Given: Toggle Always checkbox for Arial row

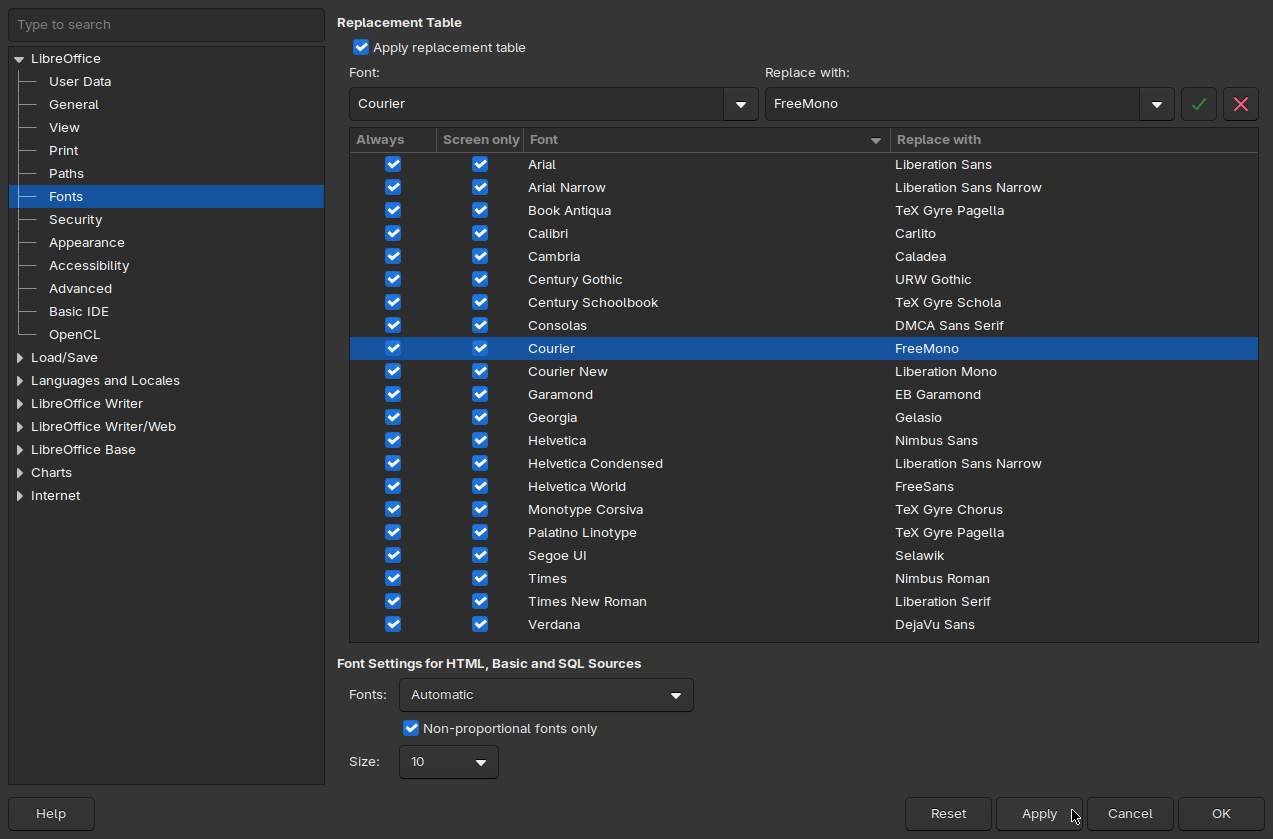Looking at the screenshot, I should [x=393, y=164].
